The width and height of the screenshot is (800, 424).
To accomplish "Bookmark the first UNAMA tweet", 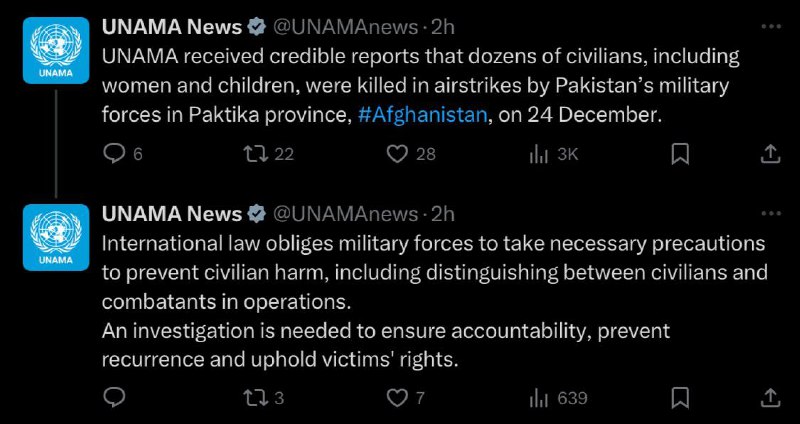I will [x=680, y=154].
